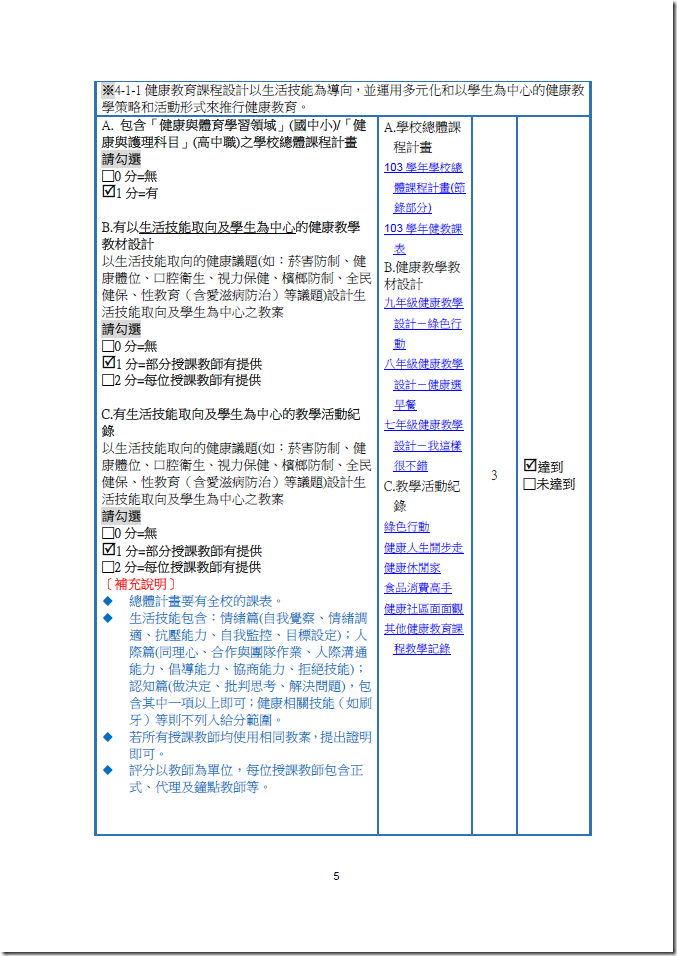Tick section C '2 分=每位授課教師有提供' checkbox

tap(108, 568)
